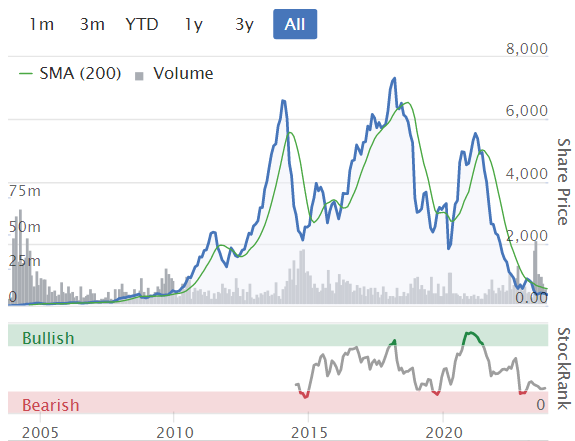575x441 pixels.
Task: Click the 2015 x-axis label
Action: [x=309, y=433]
